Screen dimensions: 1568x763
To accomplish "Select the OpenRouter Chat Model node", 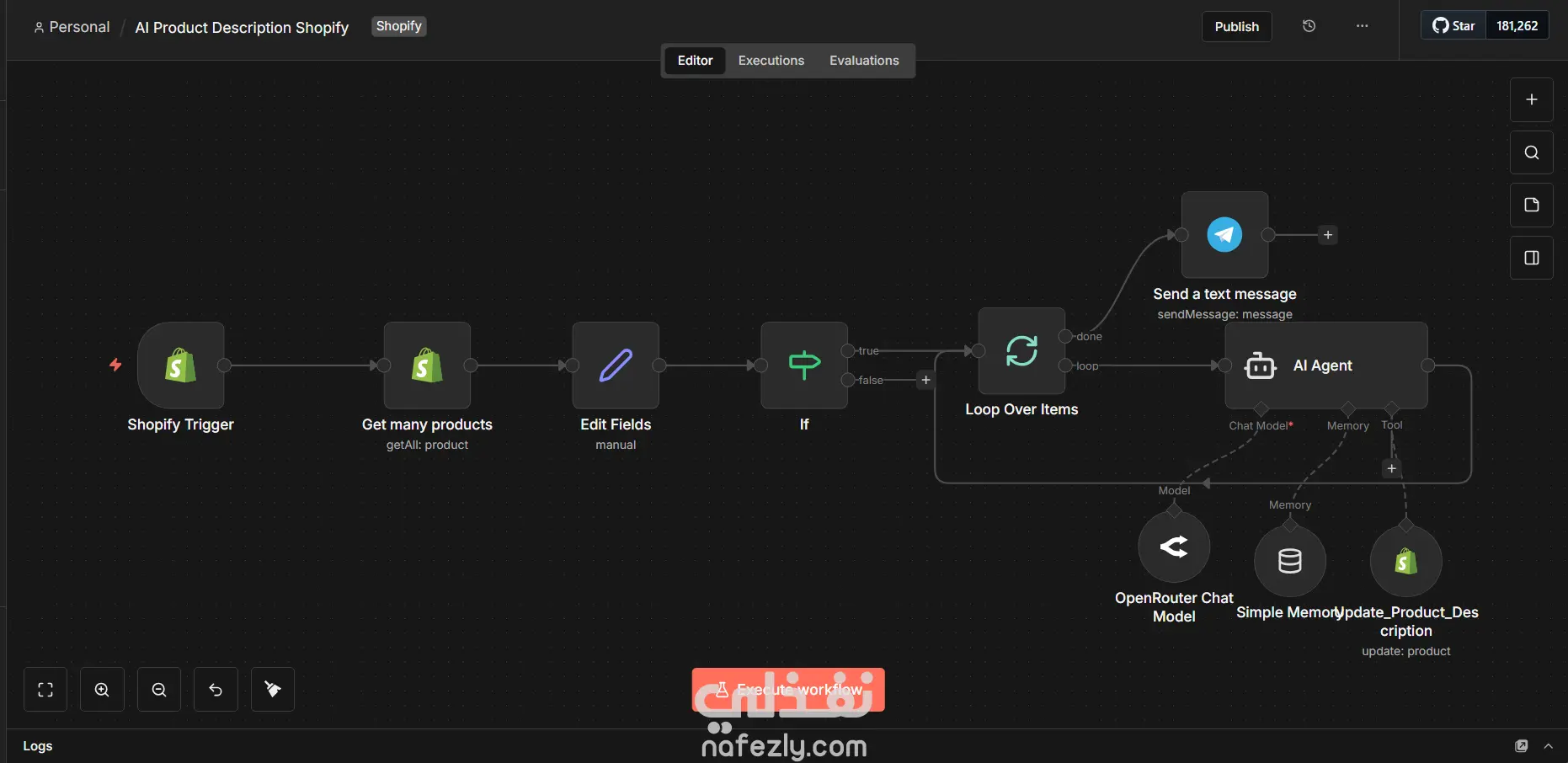I will point(1174,547).
